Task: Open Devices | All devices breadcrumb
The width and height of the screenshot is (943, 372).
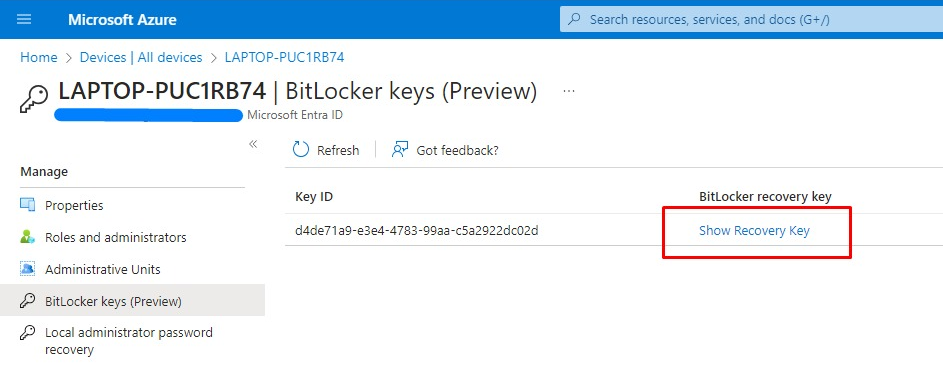Action: click(x=141, y=57)
